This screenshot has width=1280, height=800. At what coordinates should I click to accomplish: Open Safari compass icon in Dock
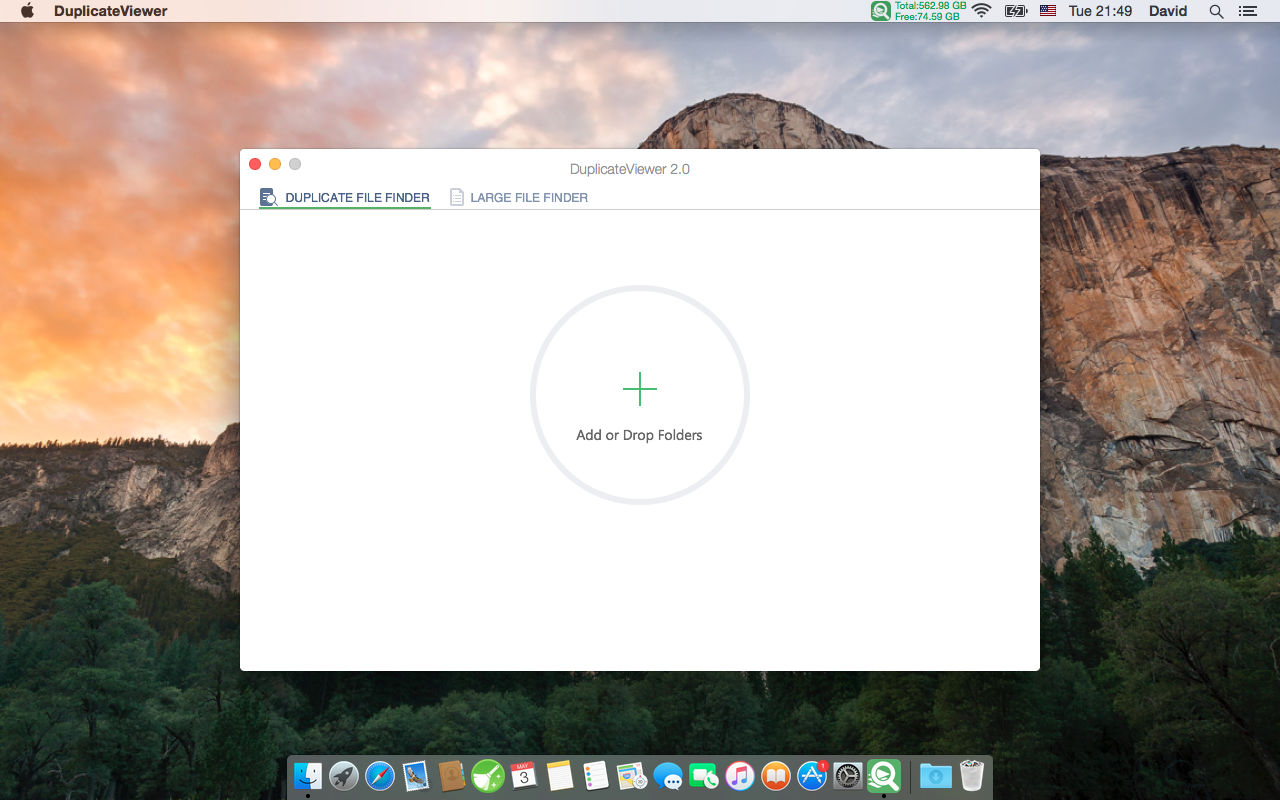(x=380, y=775)
